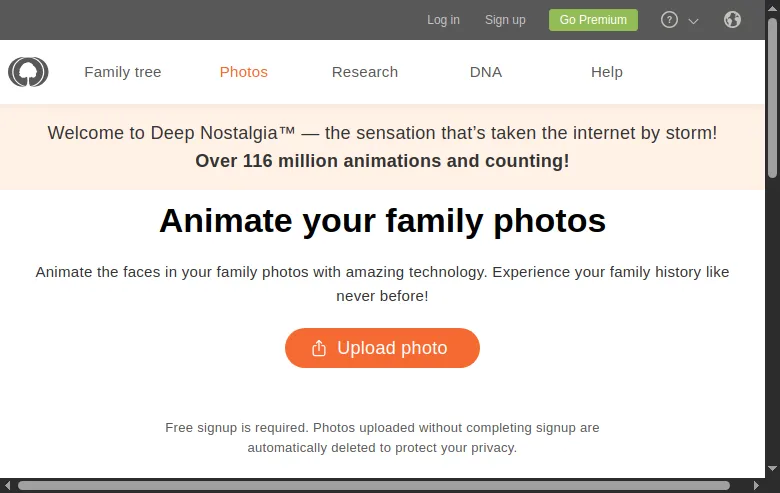Open the language globe icon

click(x=732, y=20)
